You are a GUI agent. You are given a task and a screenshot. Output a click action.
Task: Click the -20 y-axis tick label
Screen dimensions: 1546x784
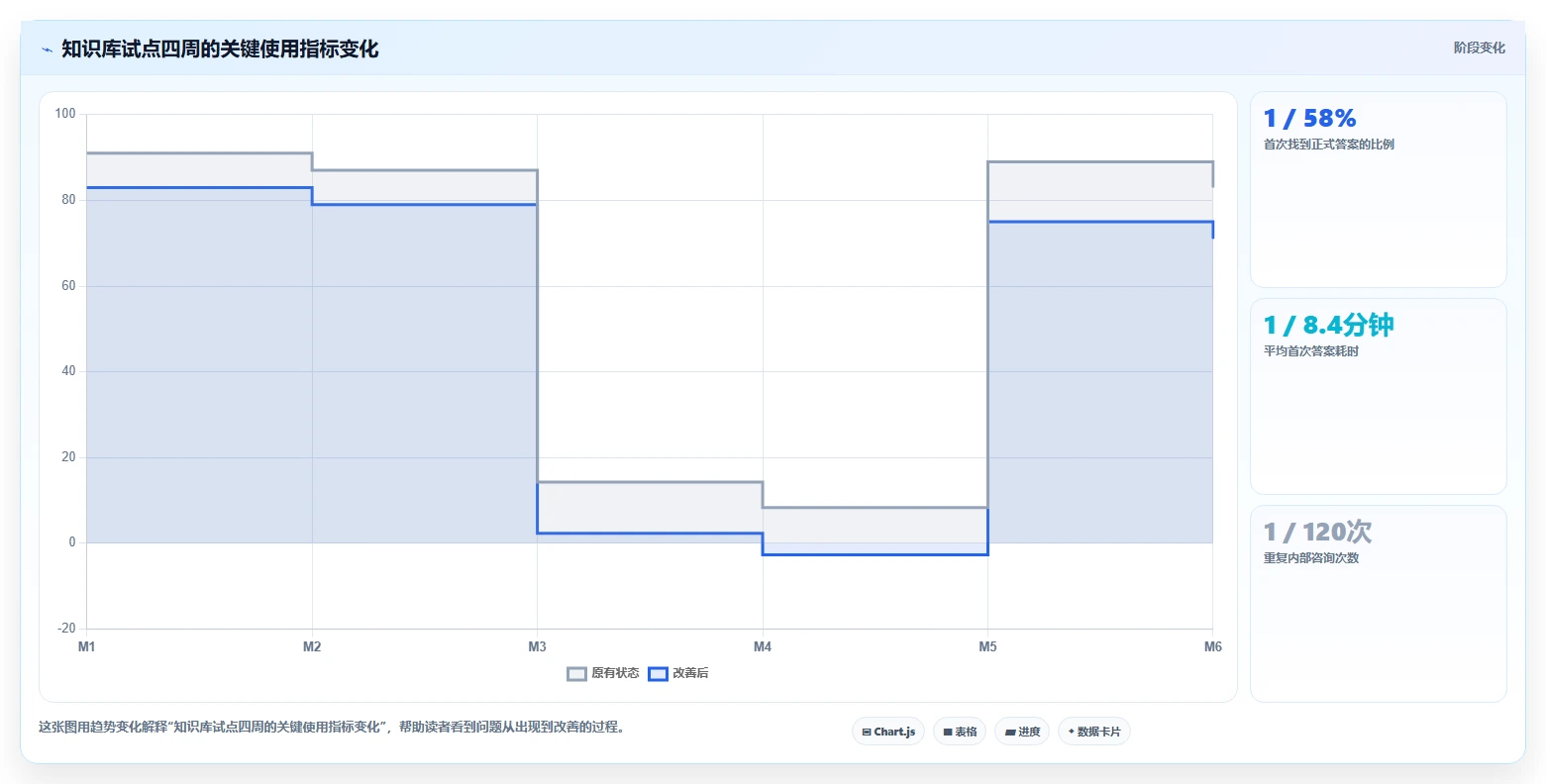[66, 629]
